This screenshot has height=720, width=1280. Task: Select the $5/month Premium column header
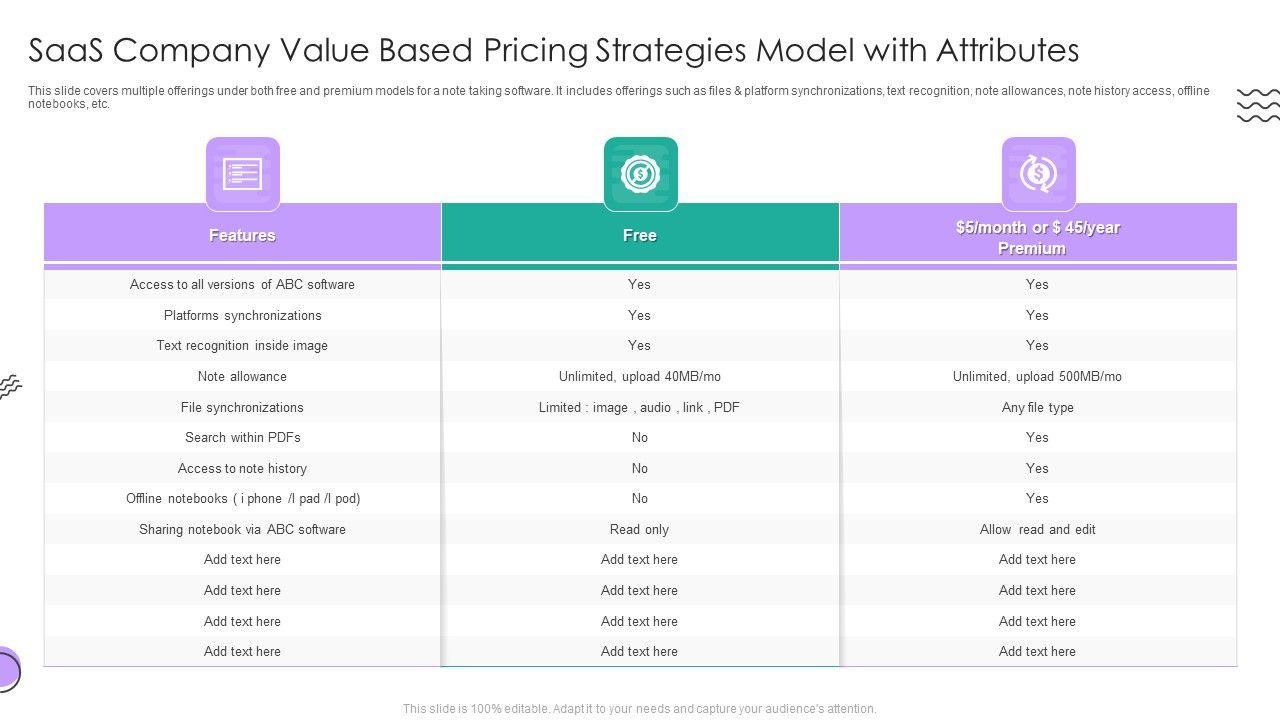(1038, 238)
